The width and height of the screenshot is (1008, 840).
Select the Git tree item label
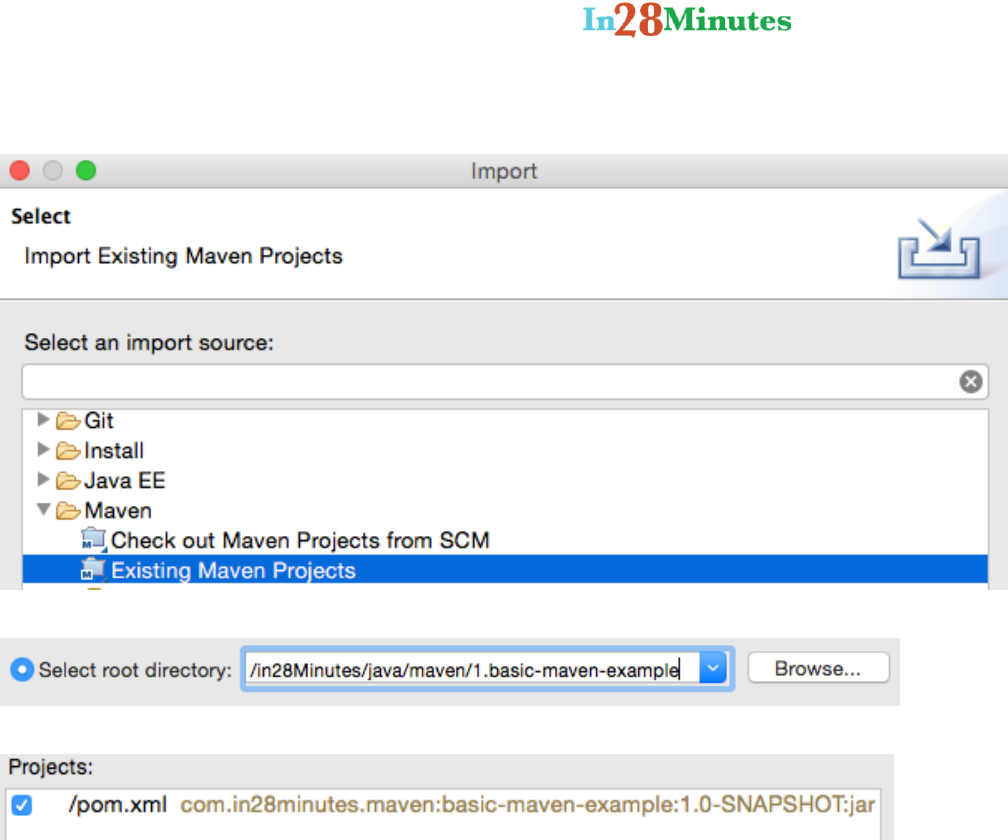click(99, 421)
